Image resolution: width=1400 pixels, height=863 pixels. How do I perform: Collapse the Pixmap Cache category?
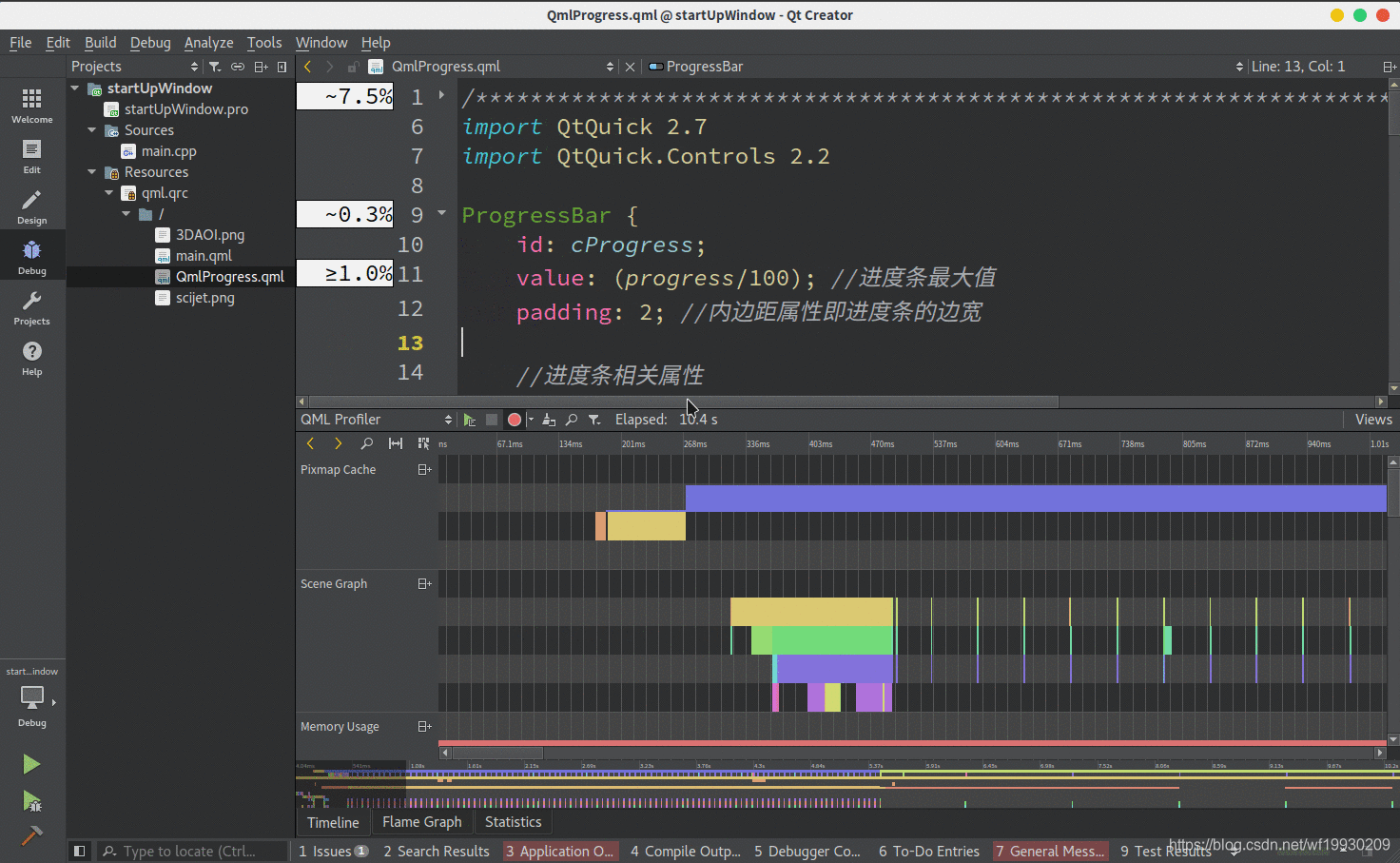[425, 470]
